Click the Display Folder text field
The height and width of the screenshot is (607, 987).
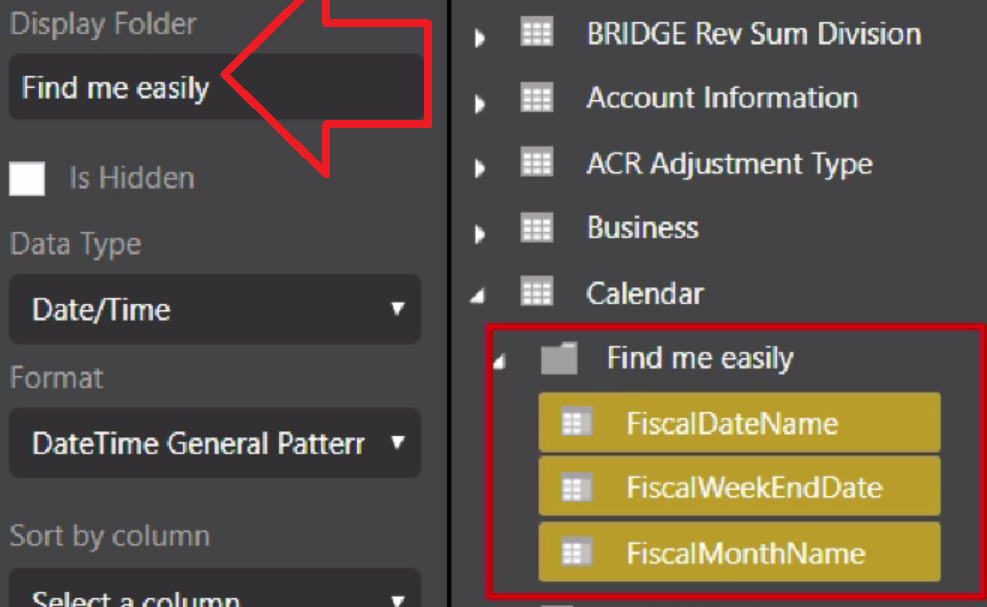[x=216, y=87]
